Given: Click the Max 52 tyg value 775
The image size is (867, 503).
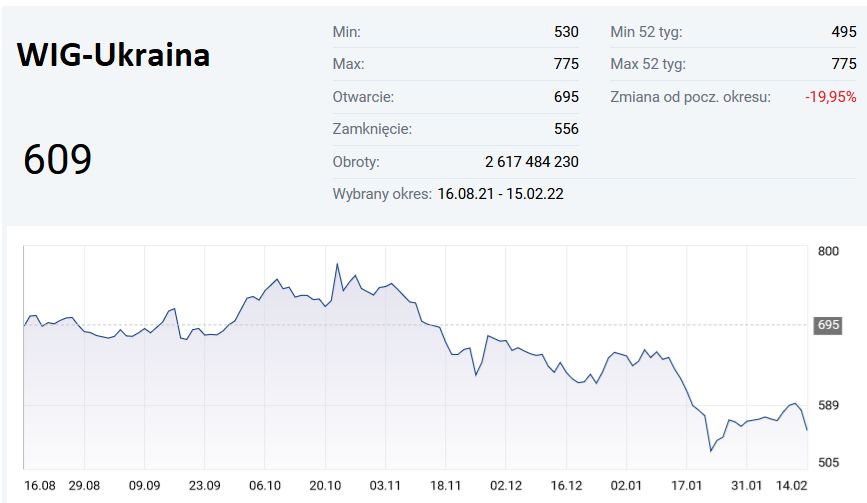Looking at the screenshot, I should pos(844,65).
